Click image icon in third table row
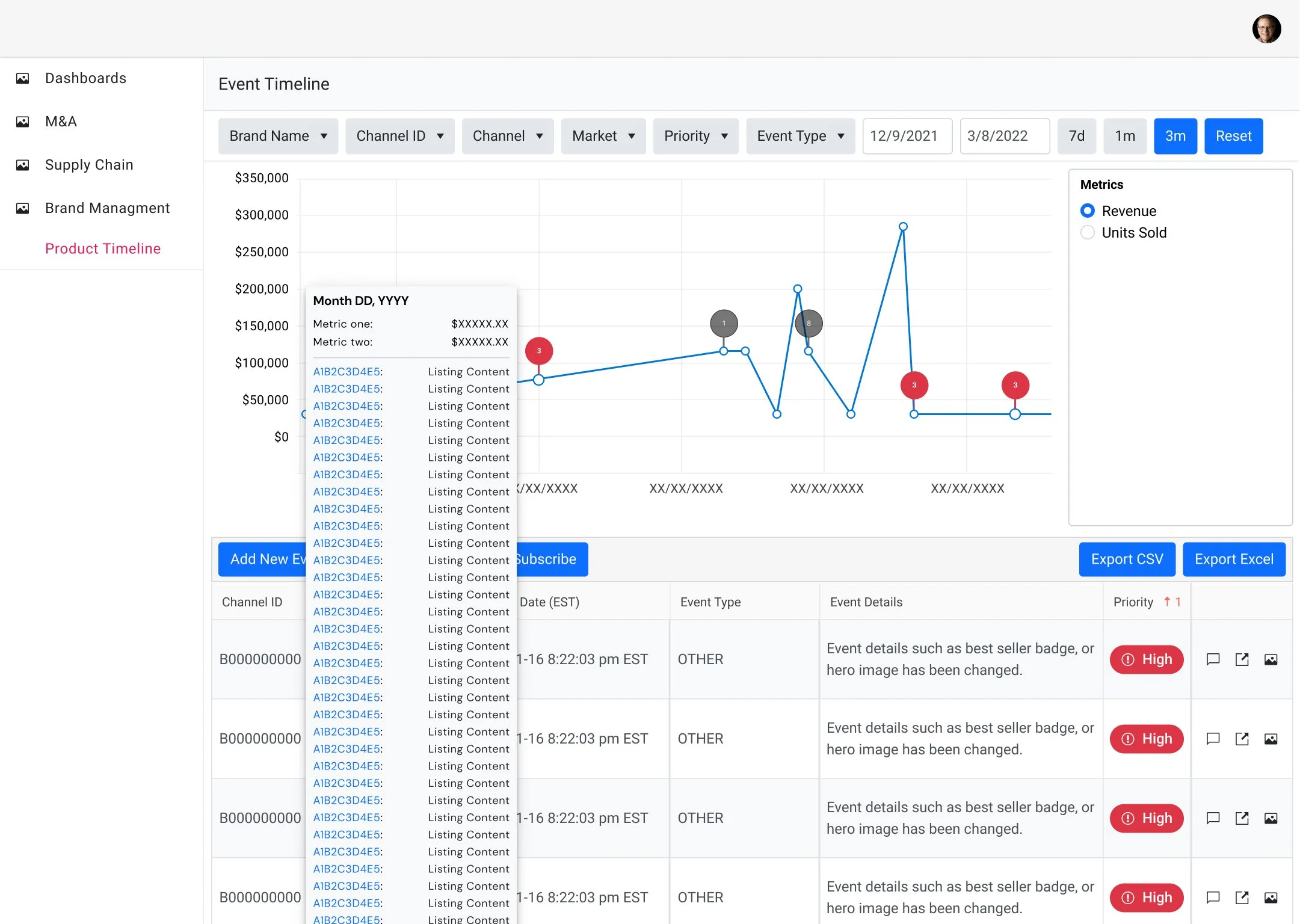The height and width of the screenshot is (924, 1300). point(1271,818)
